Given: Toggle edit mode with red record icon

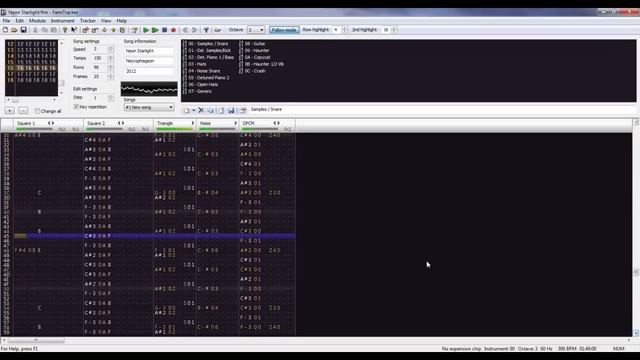Looking at the screenshot, I should click(x=173, y=30).
